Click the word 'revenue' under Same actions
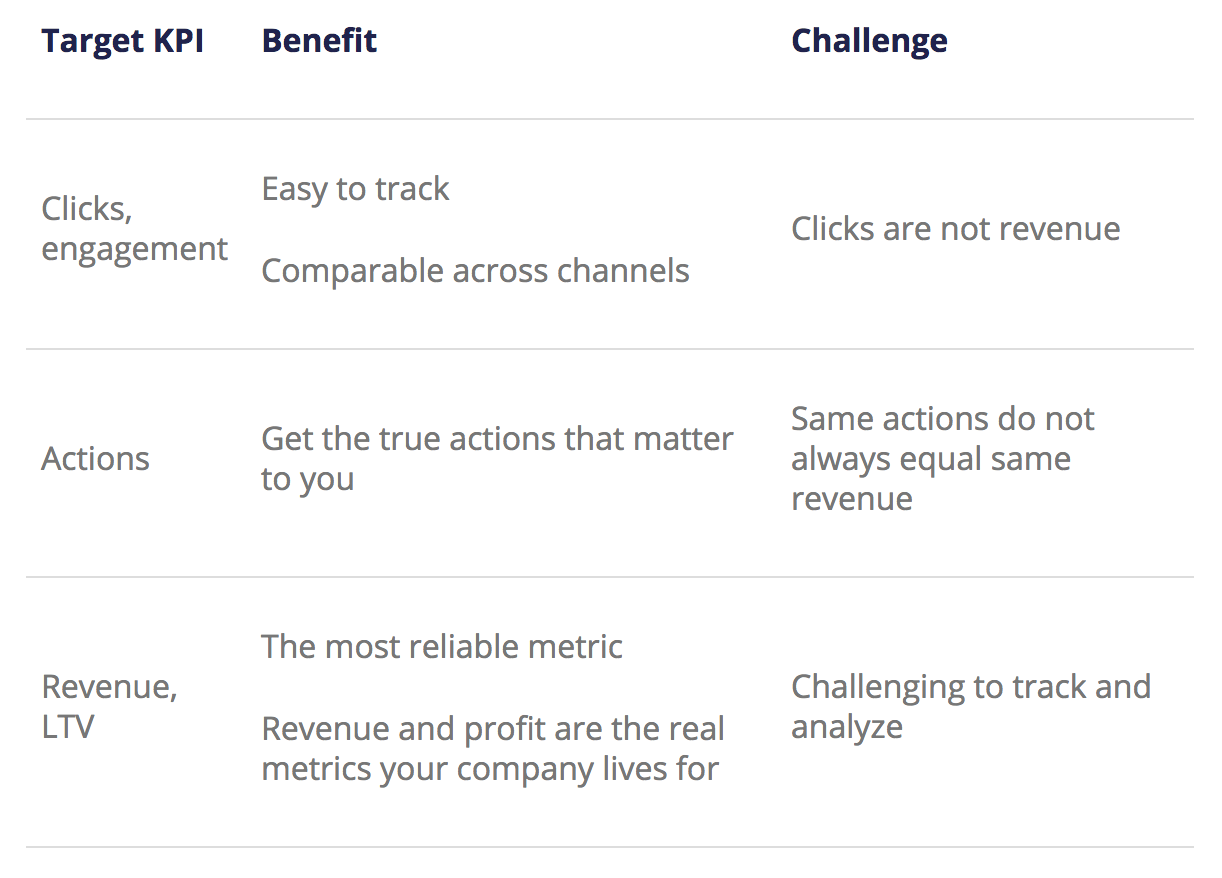The image size is (1222, 878). [x=851, y=499]
